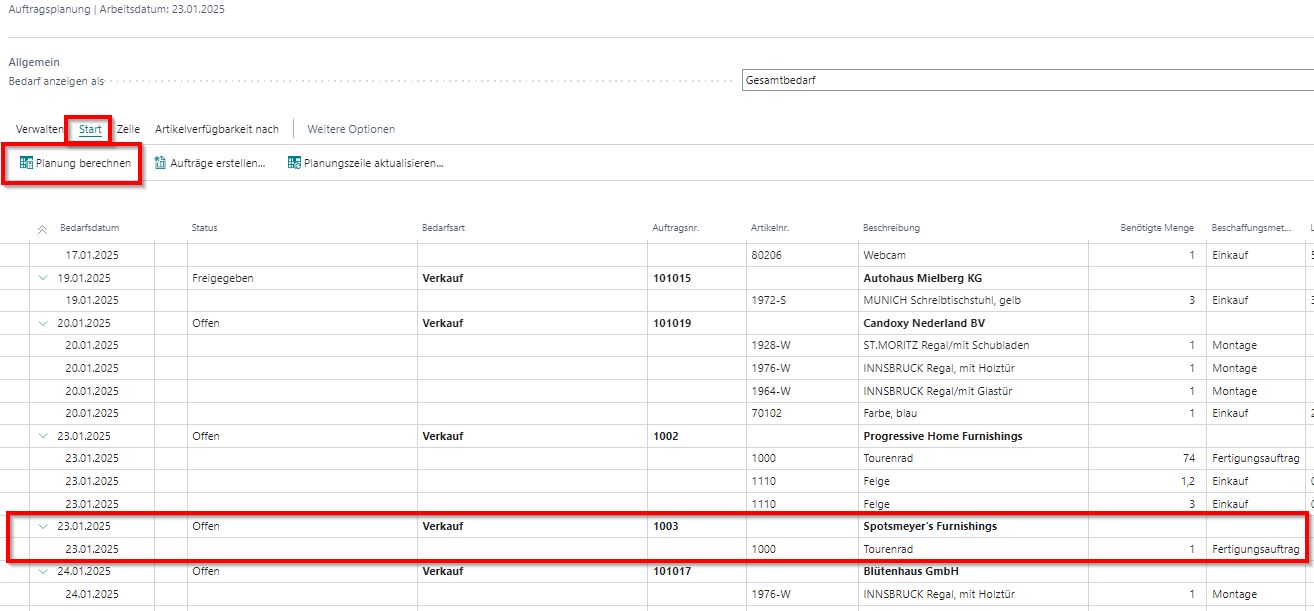Click quantity 1,2 for Felge

coord(1188,481)
